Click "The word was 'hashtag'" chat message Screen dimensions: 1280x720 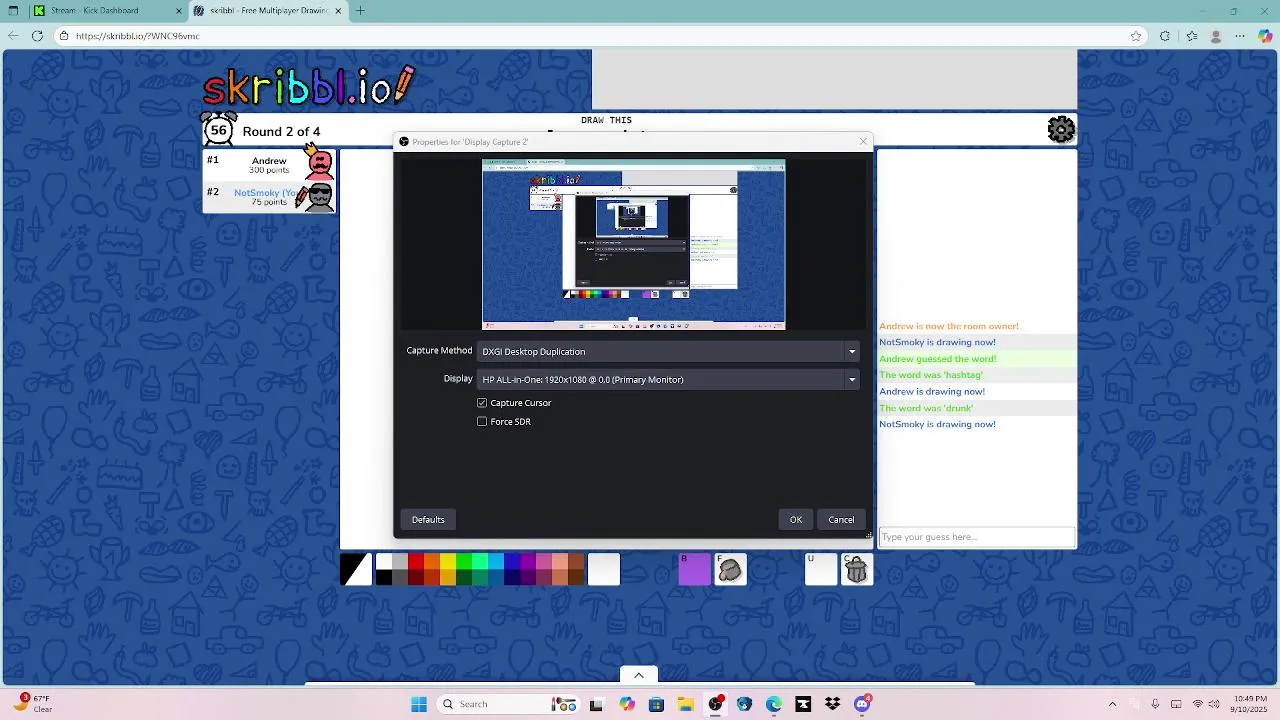point(931,375)
